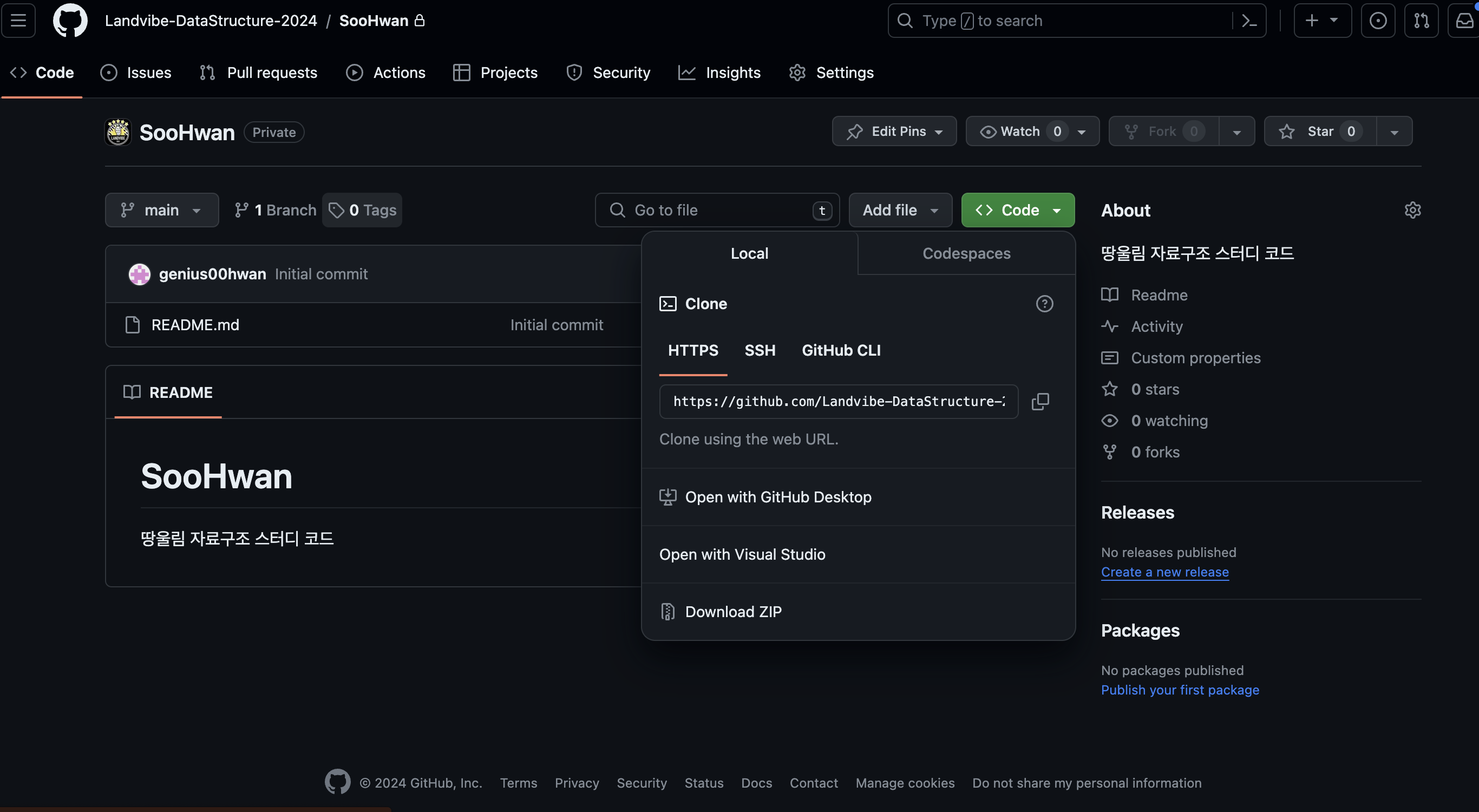Open the Insights tab

tap(719, 73)
